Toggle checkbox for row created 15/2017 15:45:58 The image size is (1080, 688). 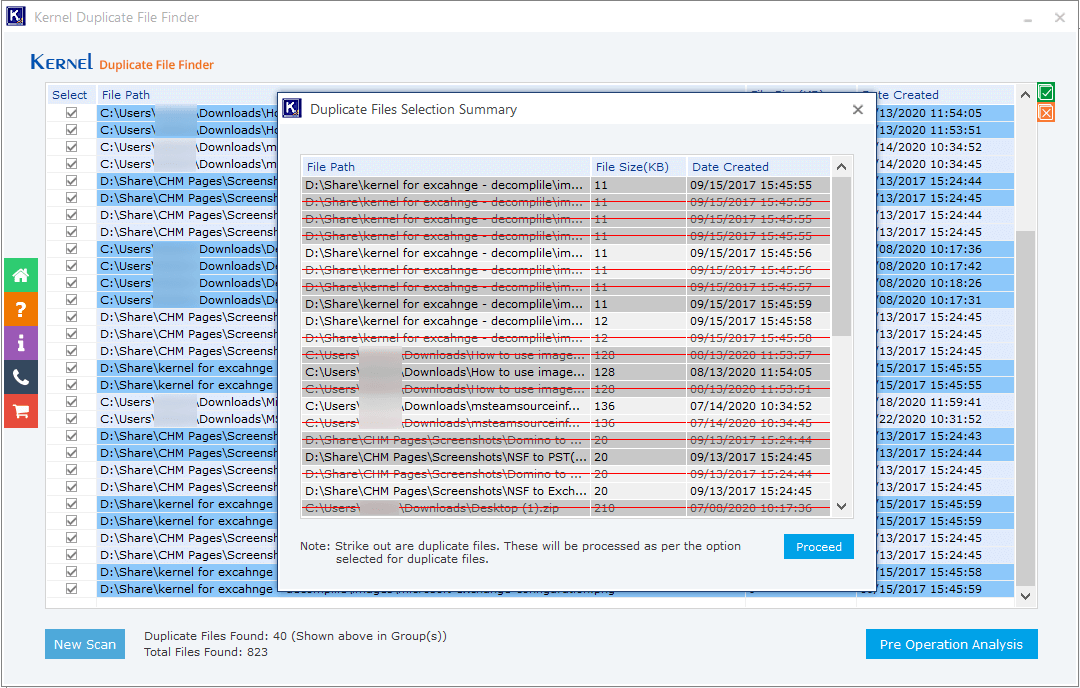click(72, 572)
